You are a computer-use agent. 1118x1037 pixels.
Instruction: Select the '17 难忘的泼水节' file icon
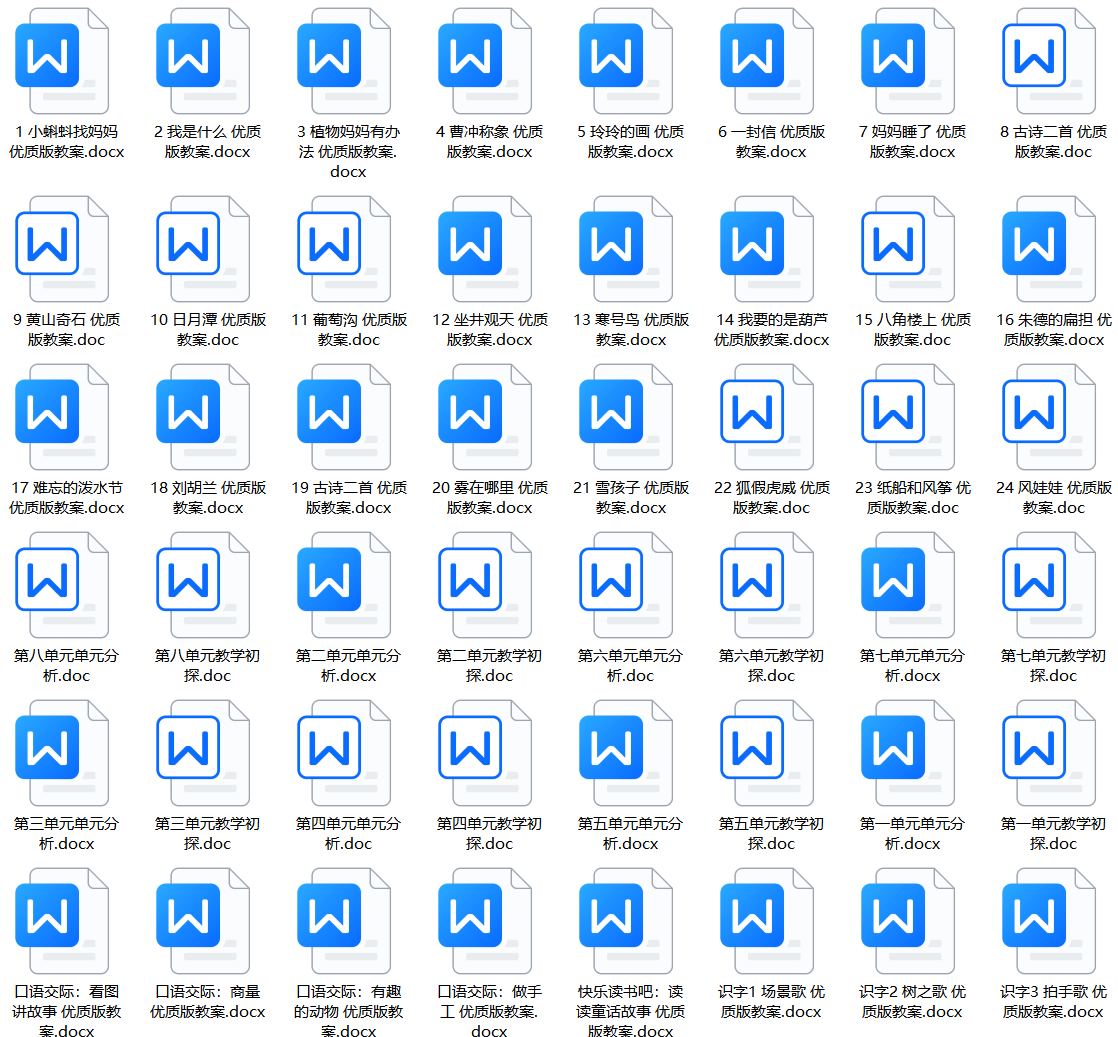point(62,417)
